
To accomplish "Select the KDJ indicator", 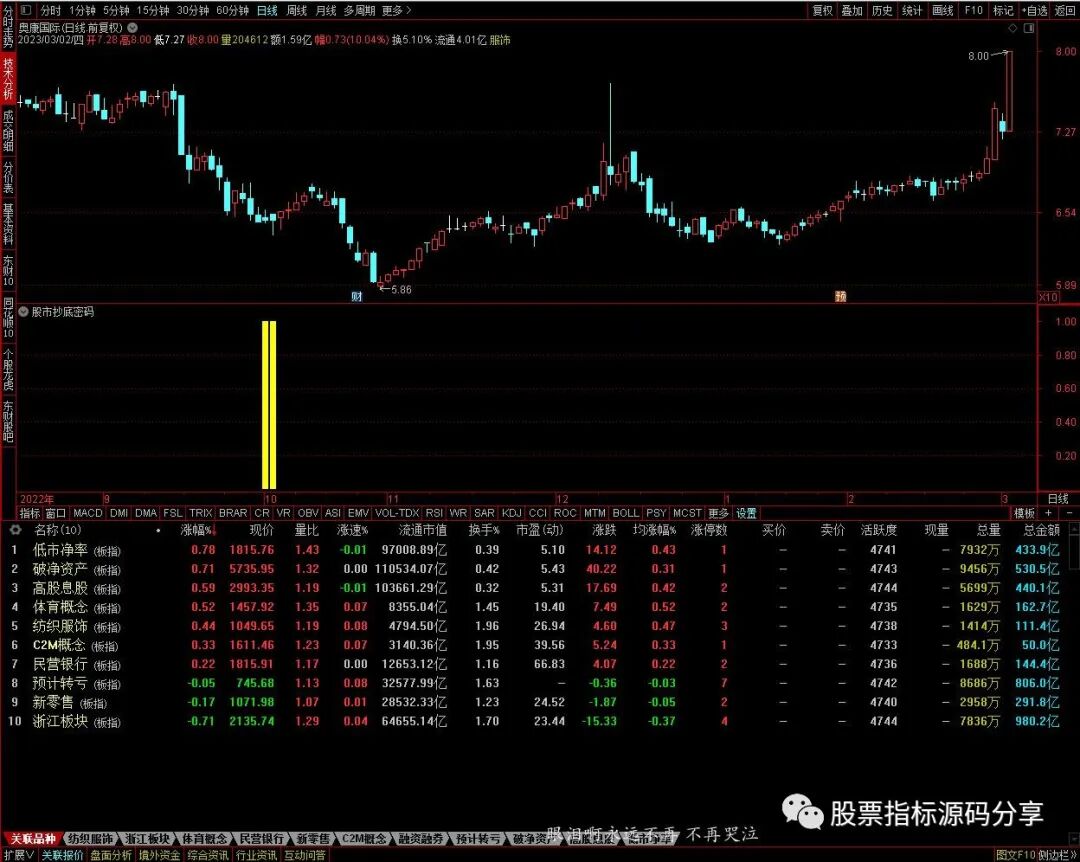I will point(512,513).
